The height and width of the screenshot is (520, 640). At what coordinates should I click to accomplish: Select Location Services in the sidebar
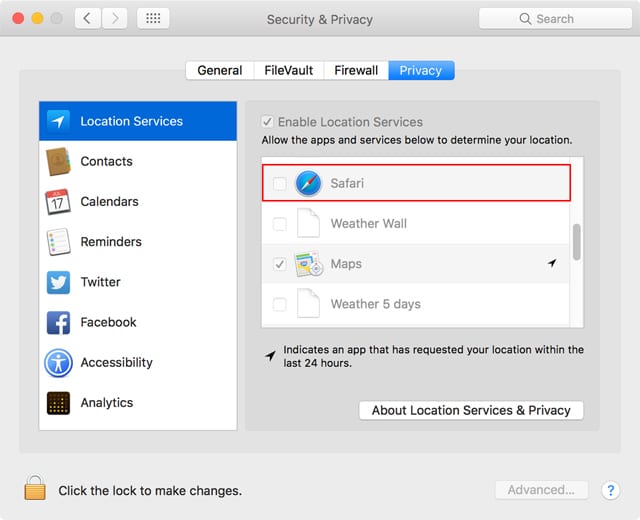click(131, 121)
